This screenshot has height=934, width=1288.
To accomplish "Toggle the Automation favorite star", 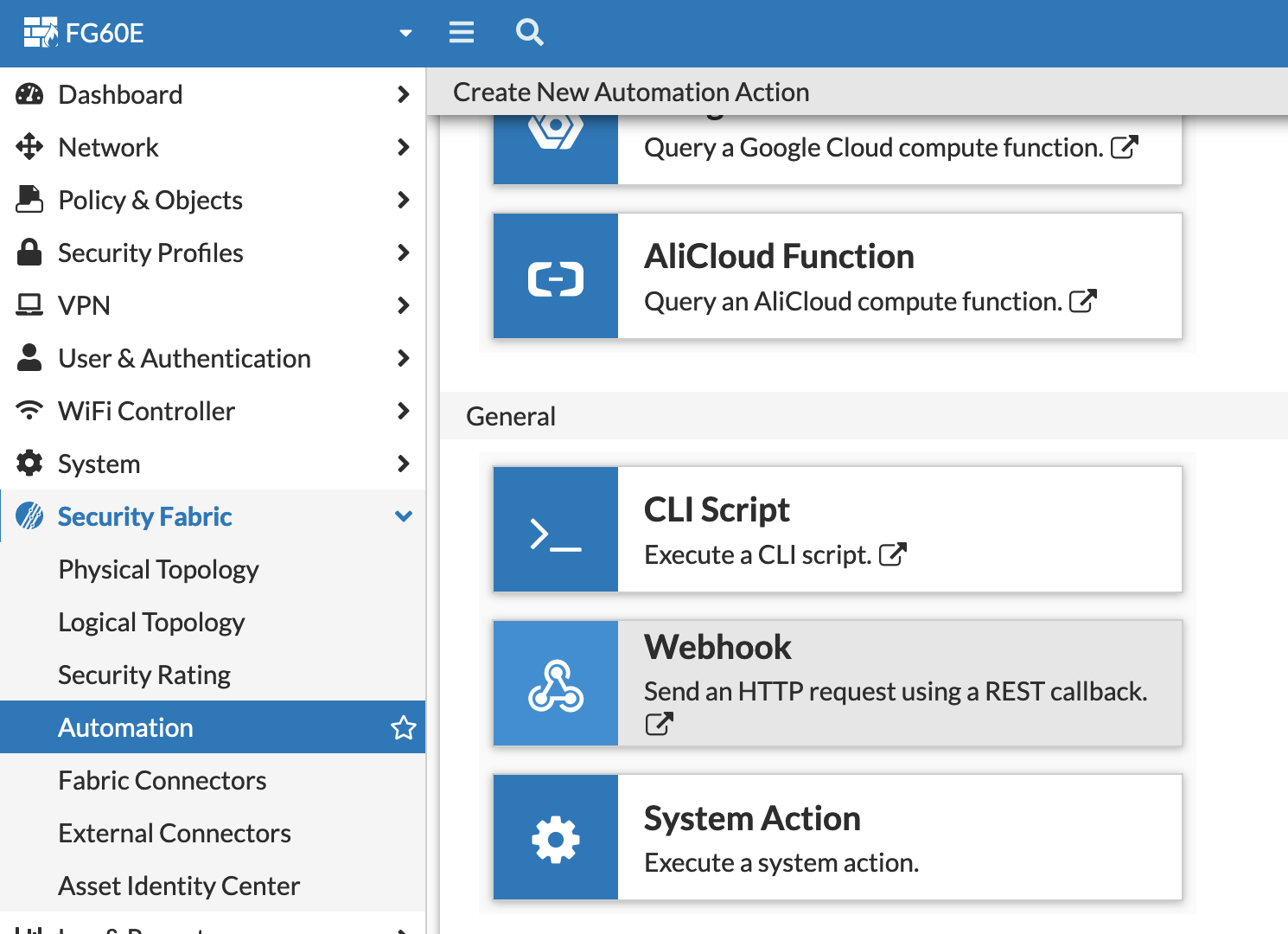I will pyautogui.click(x=404, y=727).
